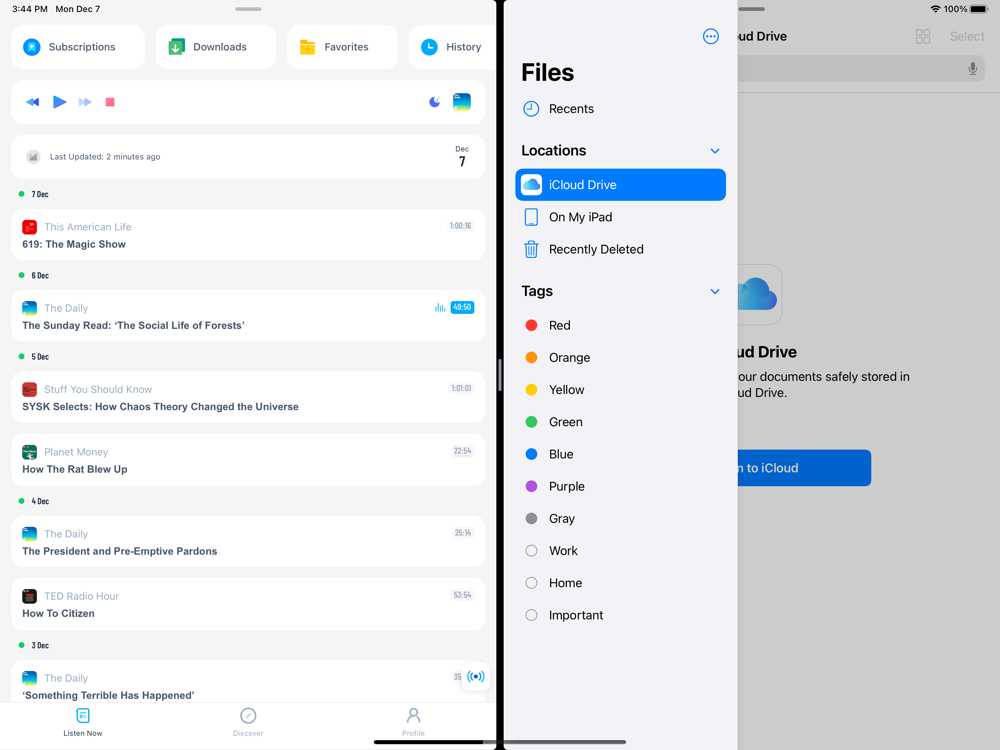1000x750 pixels.
Task: Select the Home tag
Action: [621, 583]
